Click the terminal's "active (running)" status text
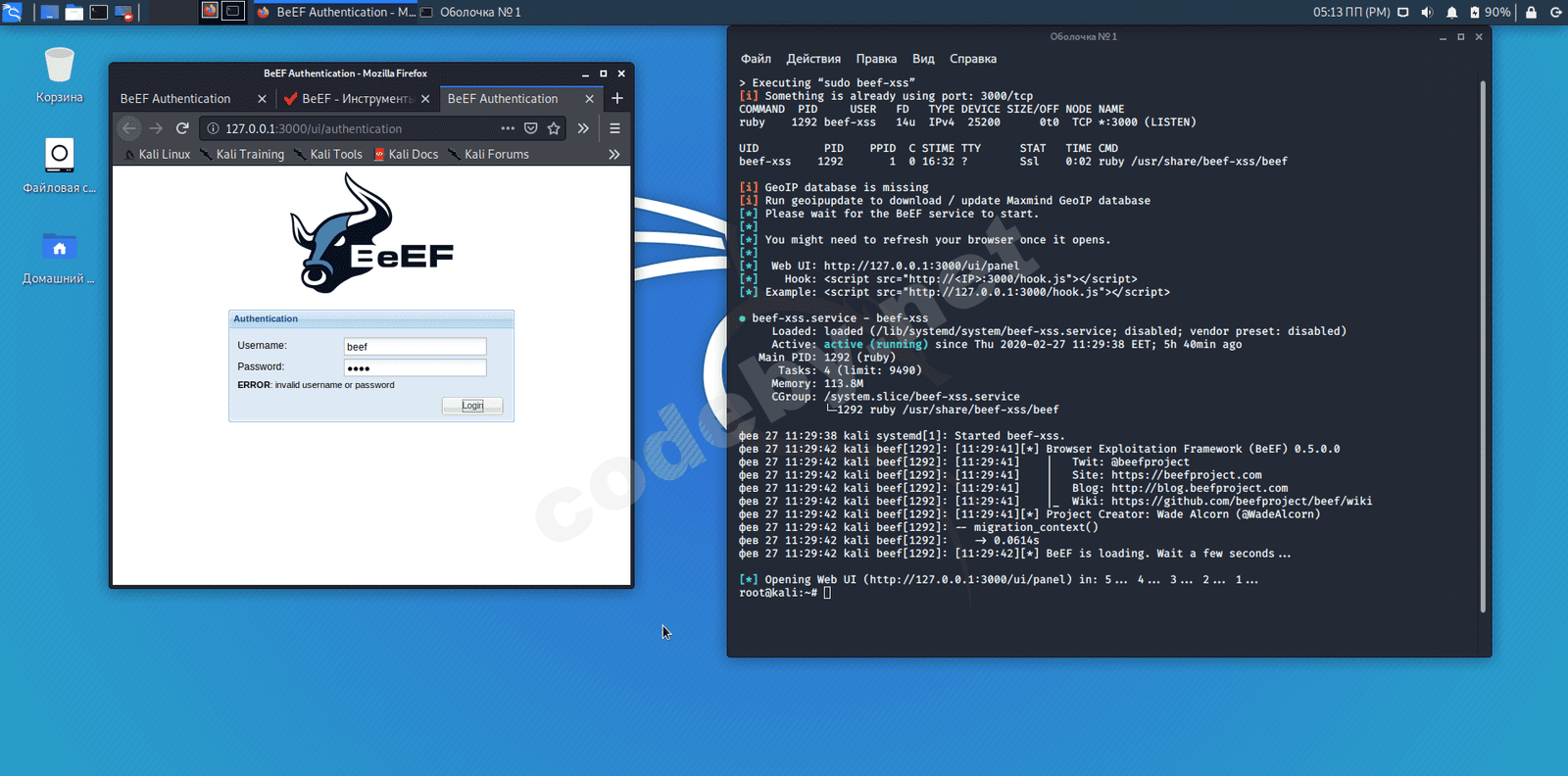This screenshot has width=1568, height=776. coord(875,344)
